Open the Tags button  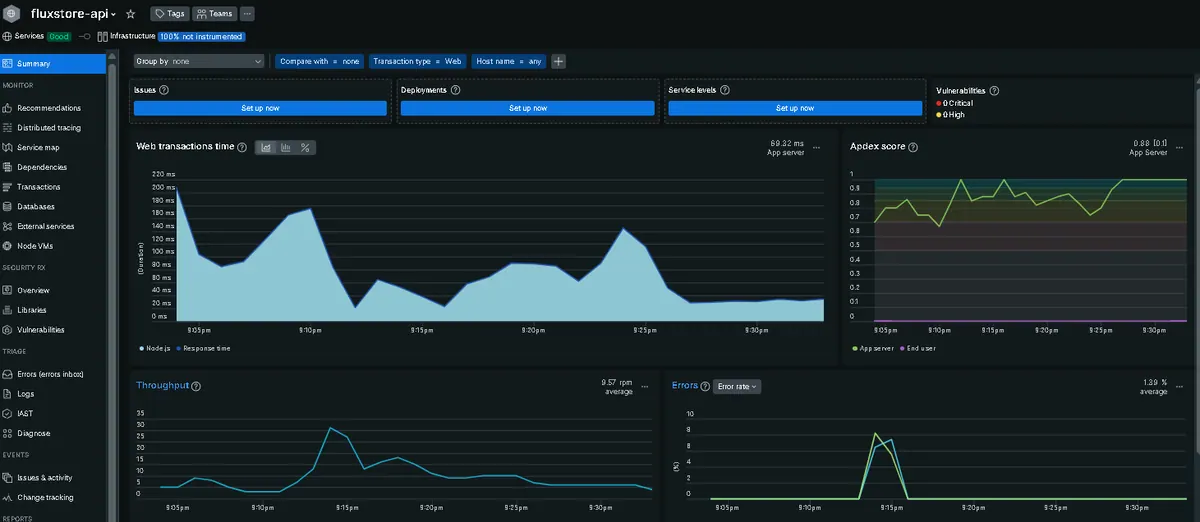click(168, 14)
